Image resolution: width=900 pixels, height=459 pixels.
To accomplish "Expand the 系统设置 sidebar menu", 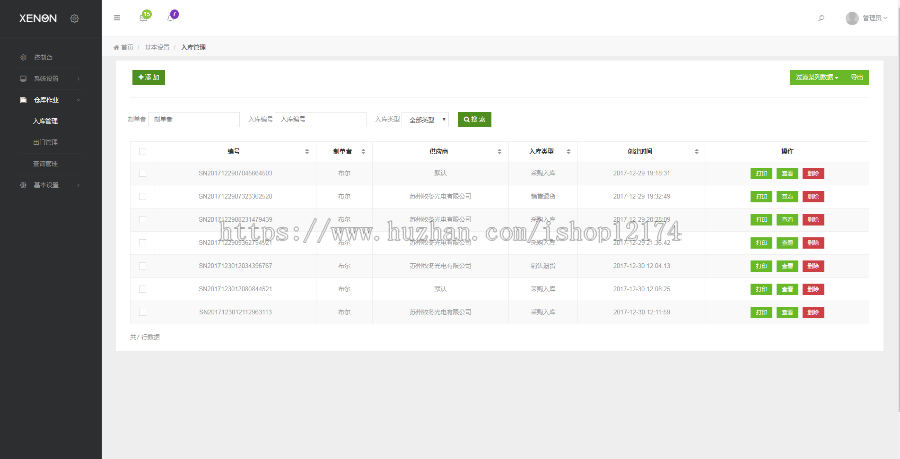I will tap(51, 79).
